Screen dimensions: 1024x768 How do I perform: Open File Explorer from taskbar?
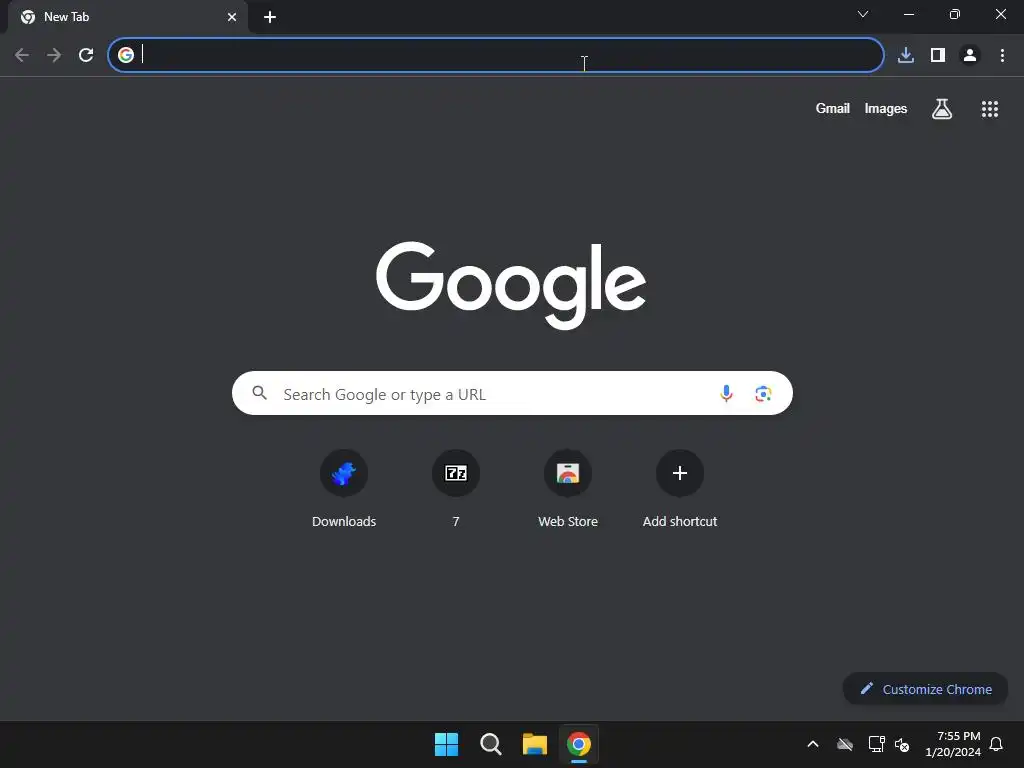(535, 744)
